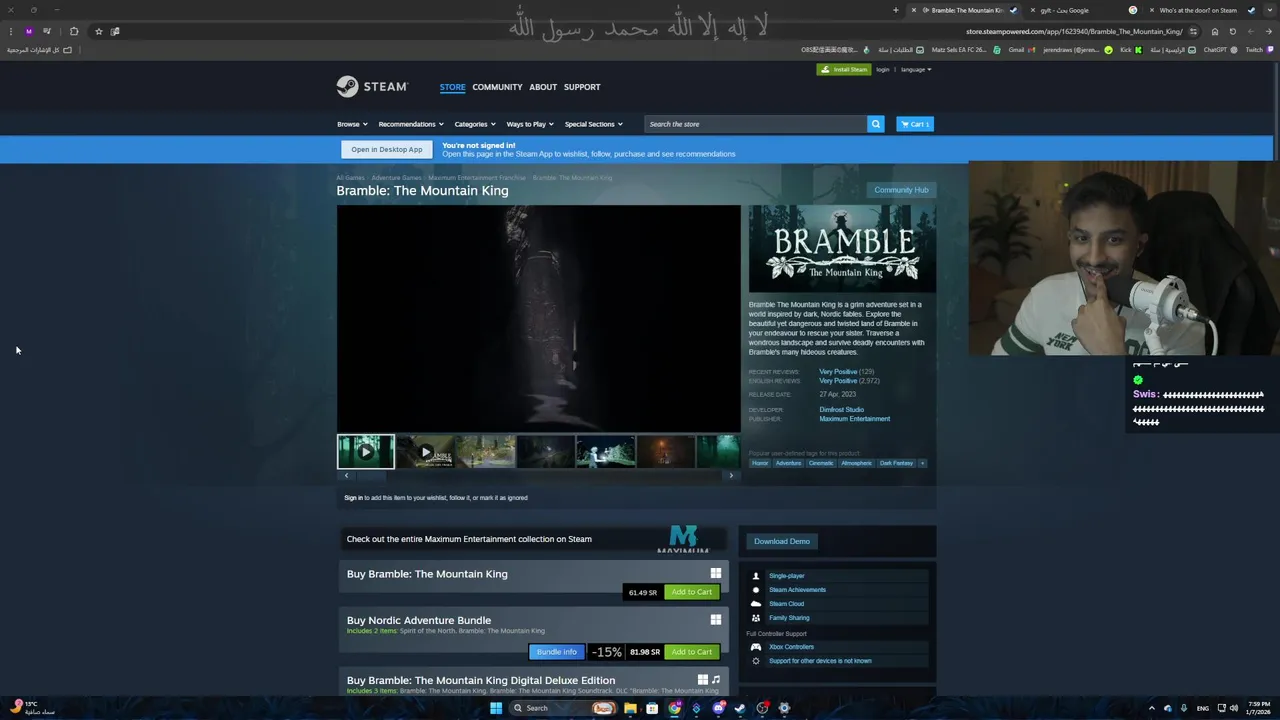Switch to the Google search tab
1280x720 pixels.
tap(1082, 10)
